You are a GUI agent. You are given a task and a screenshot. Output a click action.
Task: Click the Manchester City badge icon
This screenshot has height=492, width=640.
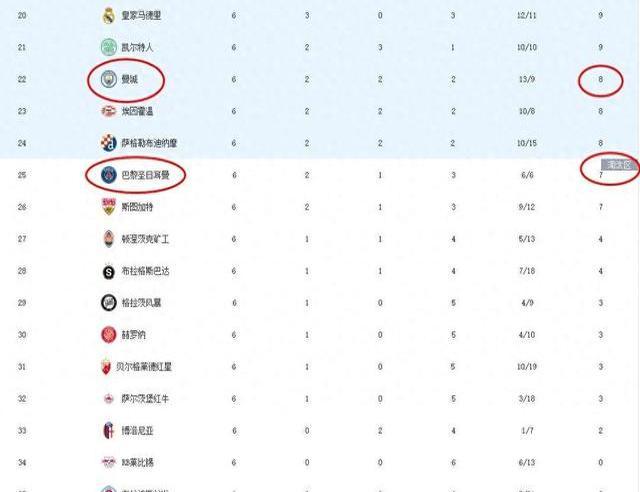click(x=109, y=79)
